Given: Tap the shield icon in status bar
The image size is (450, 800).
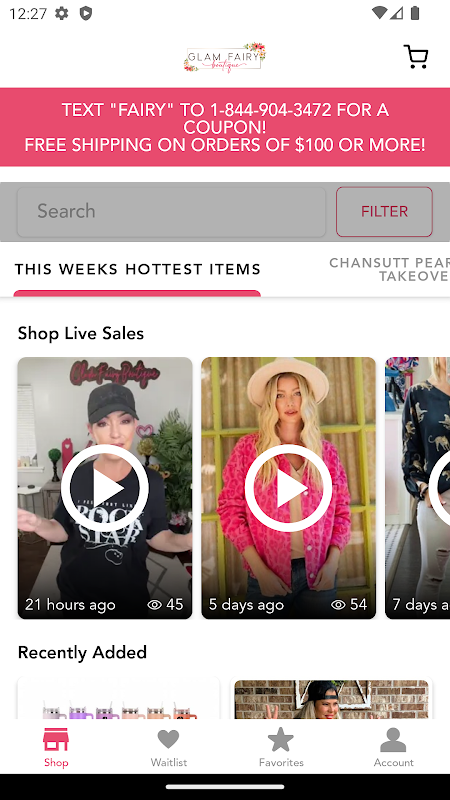Looking at the screenshot, I should 86,13.
